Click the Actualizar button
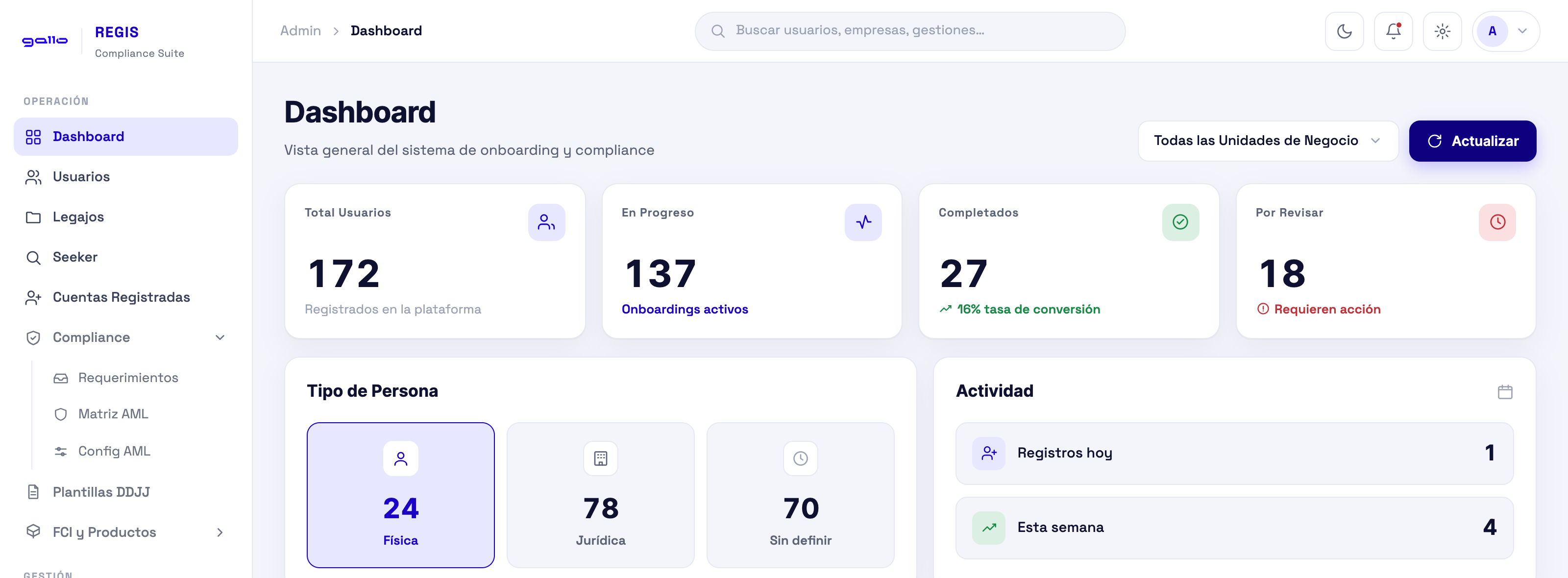 [1472, 141]
